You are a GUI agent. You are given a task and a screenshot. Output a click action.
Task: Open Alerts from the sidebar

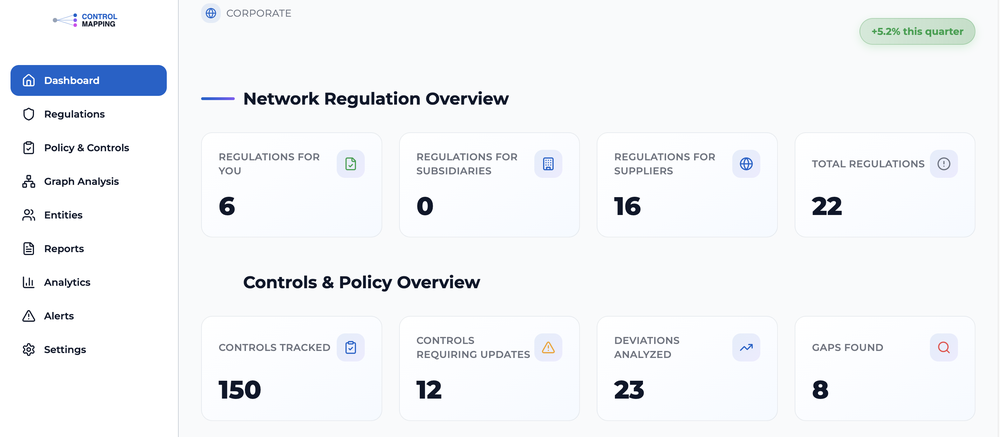pos(59,316)
